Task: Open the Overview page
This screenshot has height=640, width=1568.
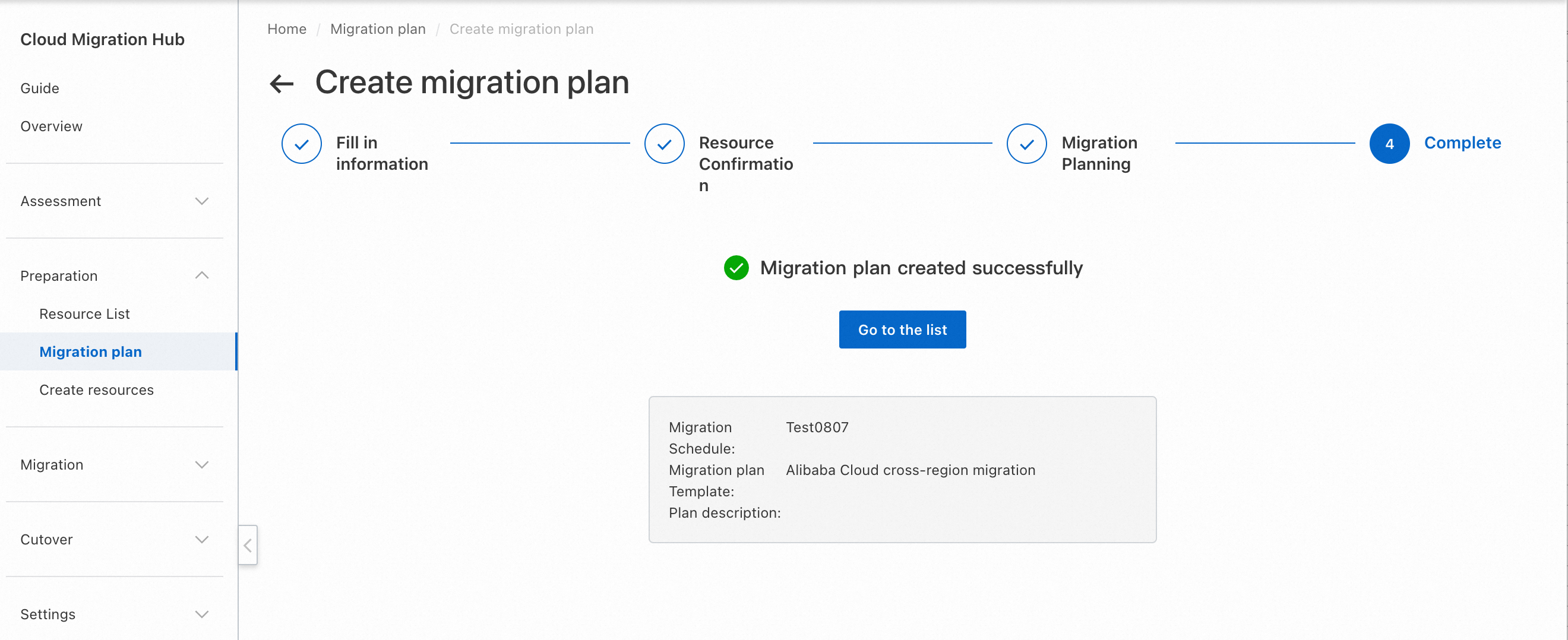Action: [51, 126]
